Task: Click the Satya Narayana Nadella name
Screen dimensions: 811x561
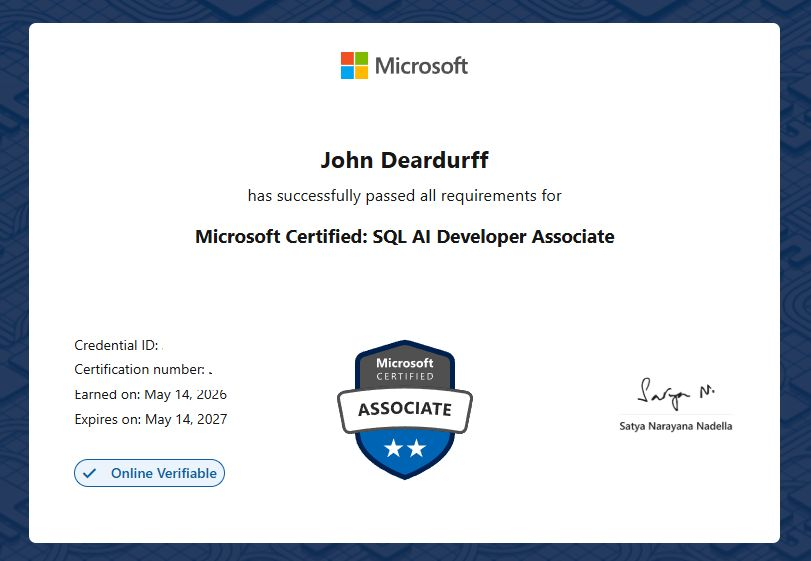Action: (x=675, y=427)
